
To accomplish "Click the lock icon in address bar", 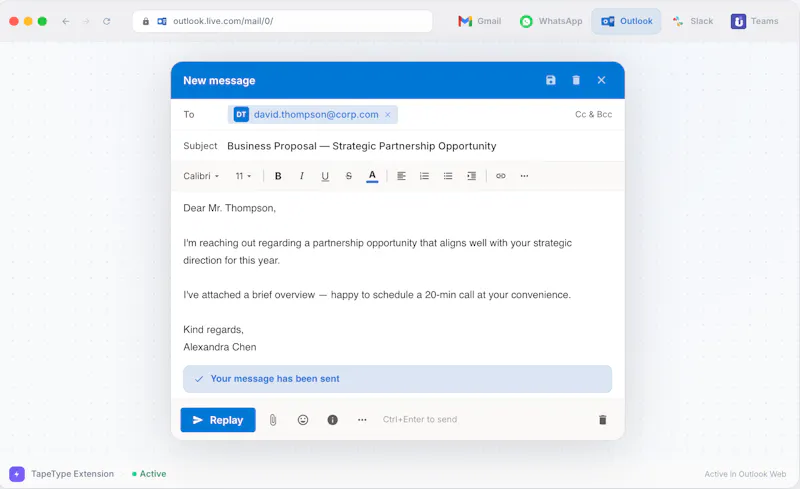I will [146, 21].
